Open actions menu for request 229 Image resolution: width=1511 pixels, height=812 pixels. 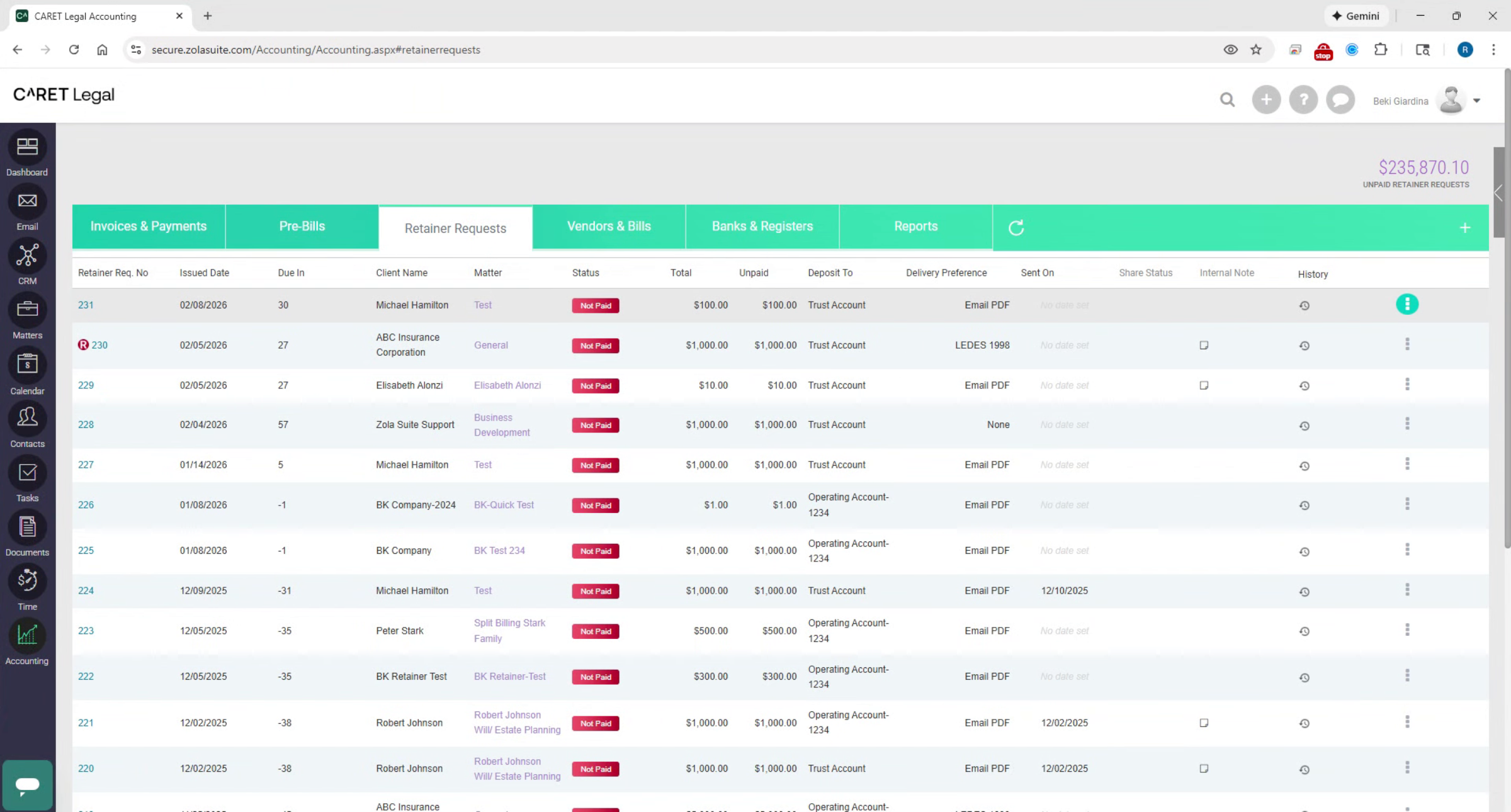tap(1407, 385)
